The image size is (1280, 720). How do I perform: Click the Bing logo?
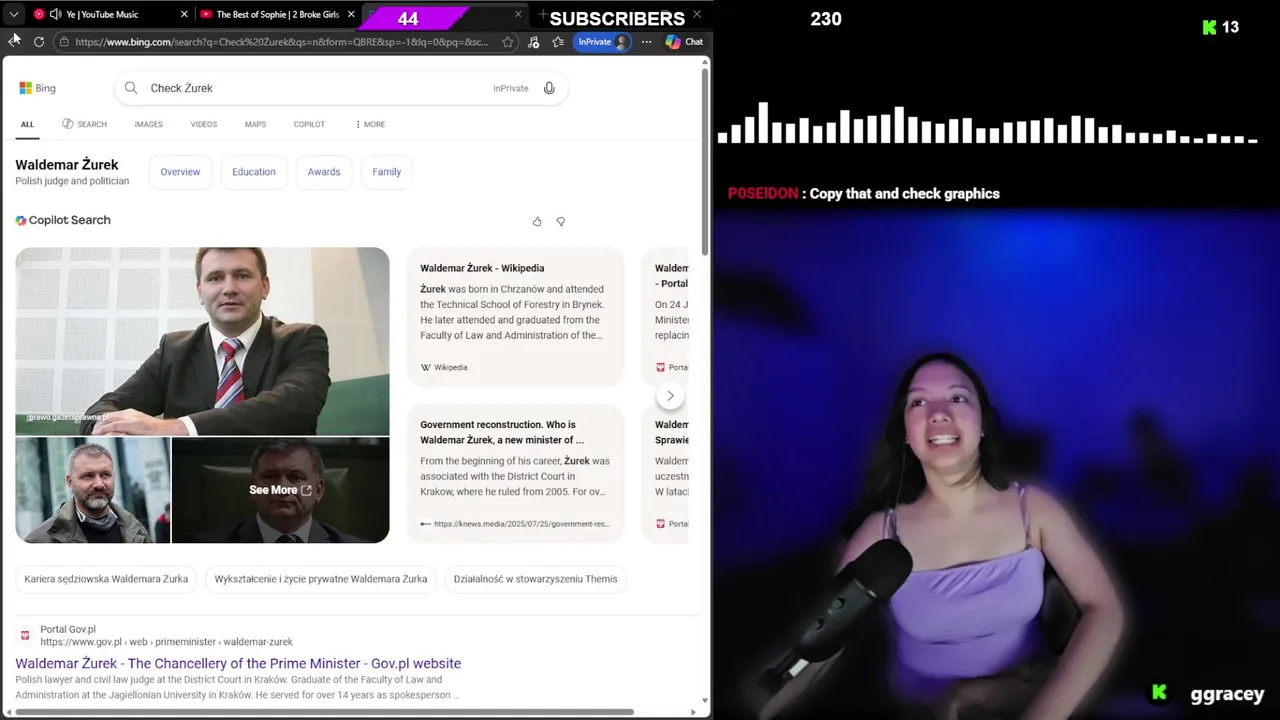click(x=38, y=88)
